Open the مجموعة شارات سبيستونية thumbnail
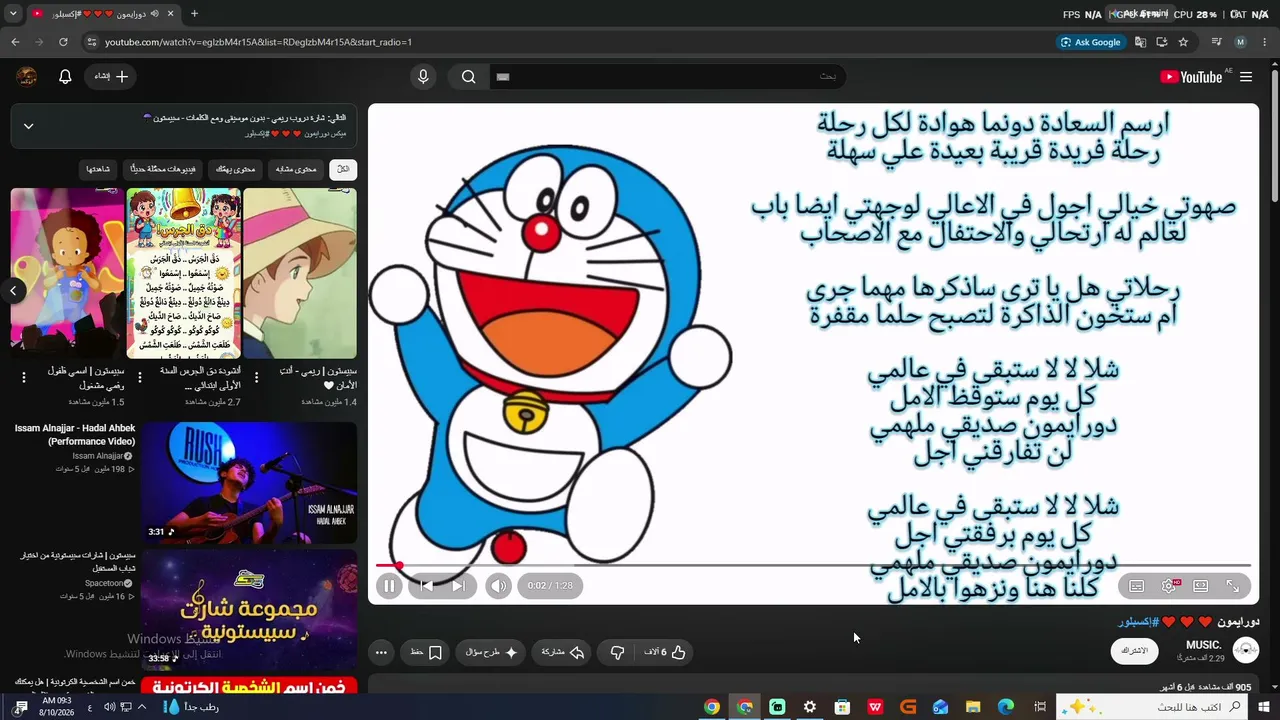The image size is (1280, 720). coord(249,609)
